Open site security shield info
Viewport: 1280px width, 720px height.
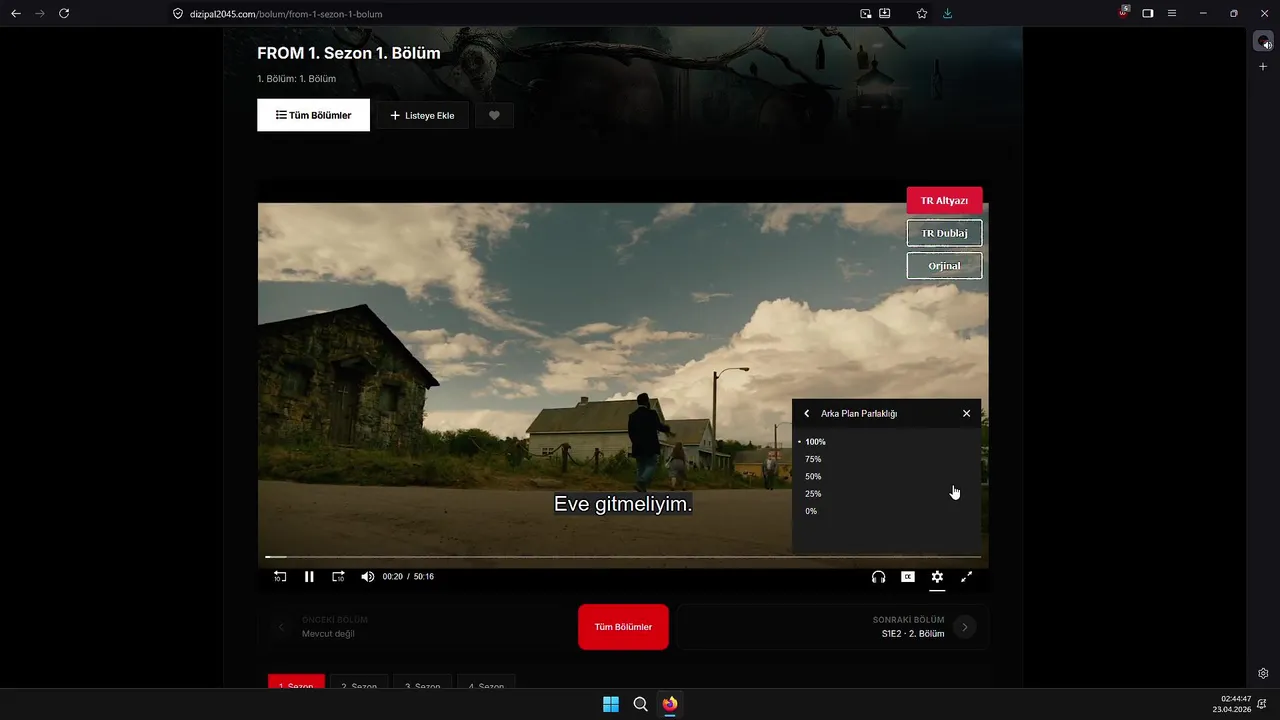[x=178, y=14]
